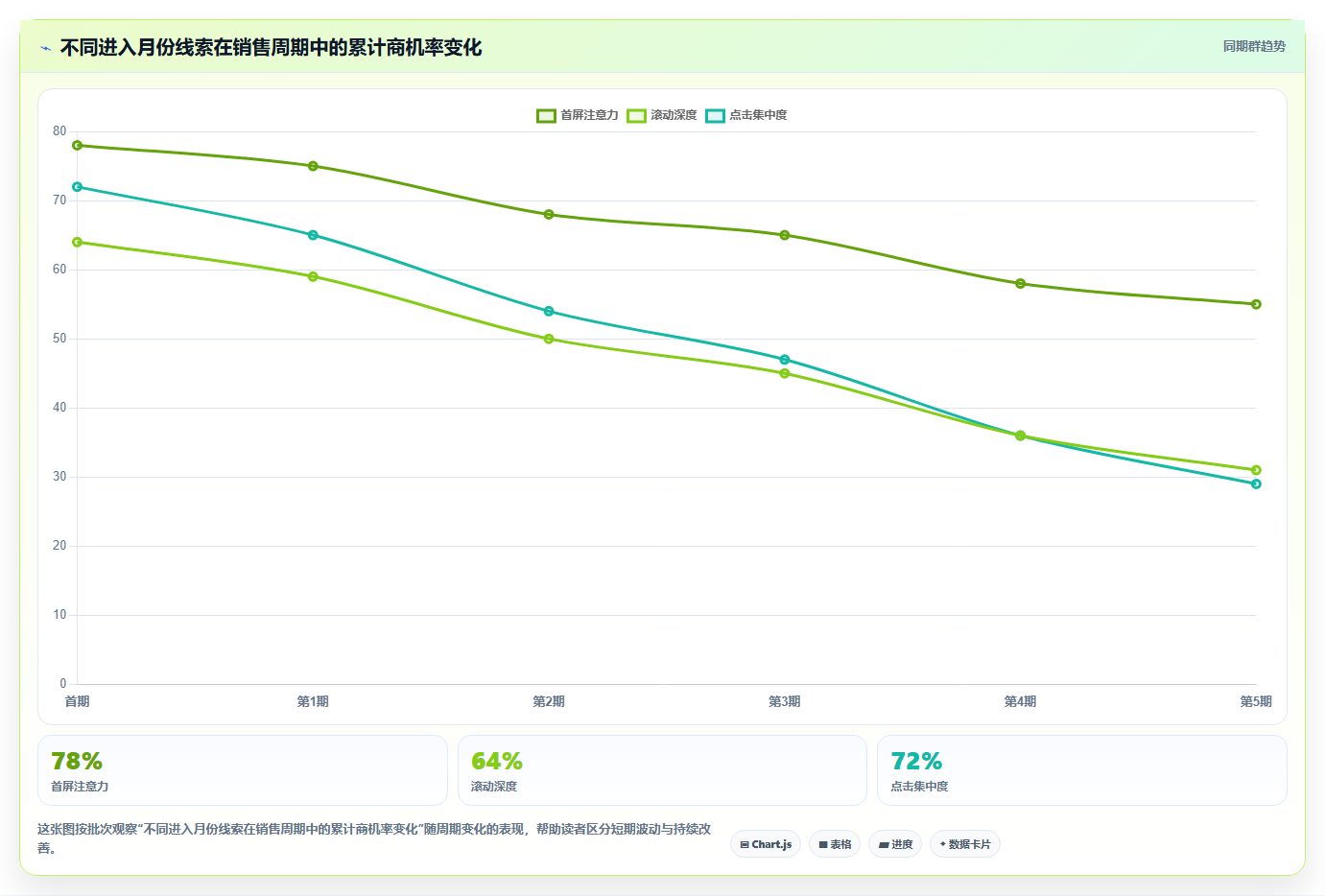The width and height of the screenshot is (1325, 896).
Task: Click the 第3期 x-axis label
Action: pyautogui.click(x=785, y=702)
